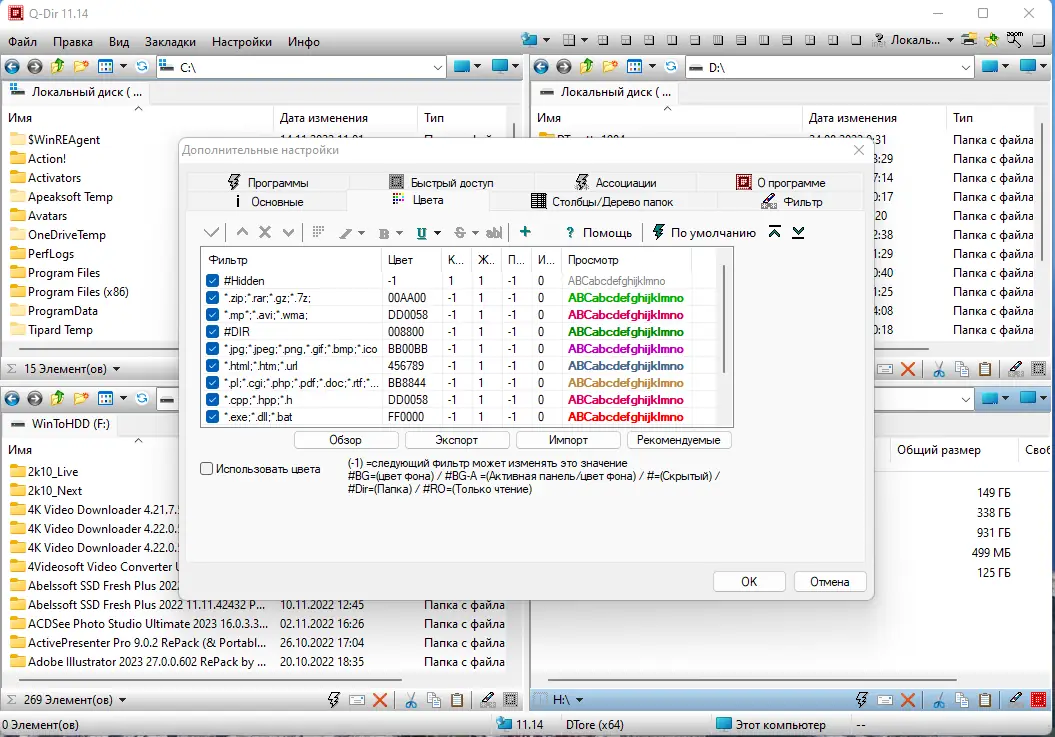
Task: Open the underline style dropdown arrow
Action: click(x=437, y=233)
